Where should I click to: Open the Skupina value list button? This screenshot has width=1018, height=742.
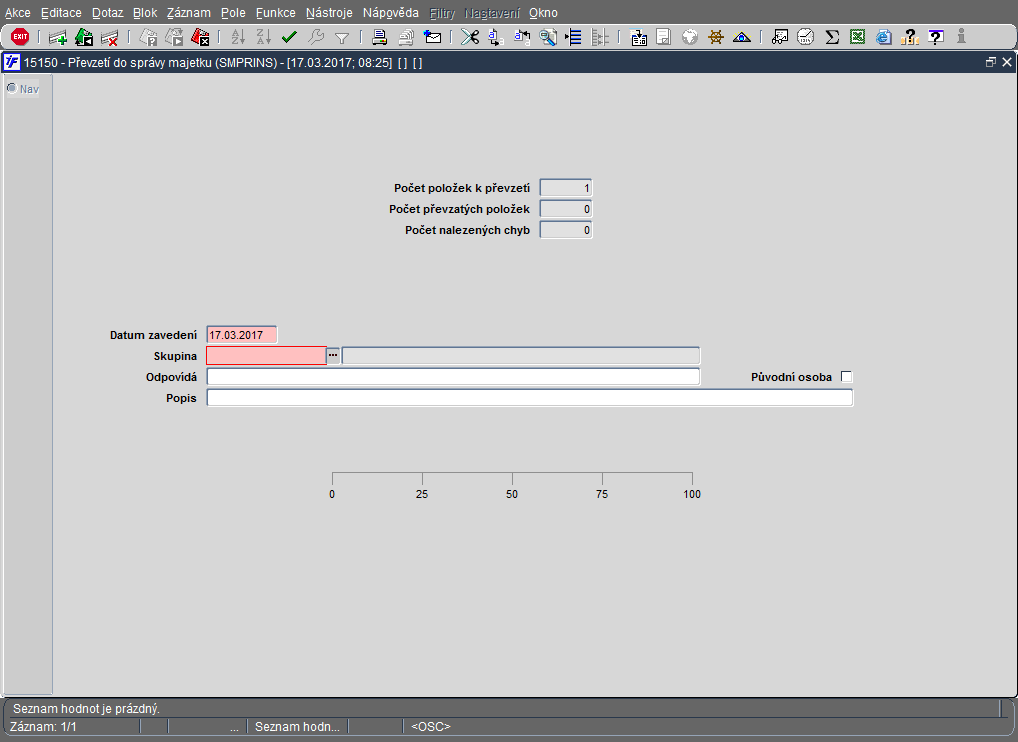click(333, 356)
